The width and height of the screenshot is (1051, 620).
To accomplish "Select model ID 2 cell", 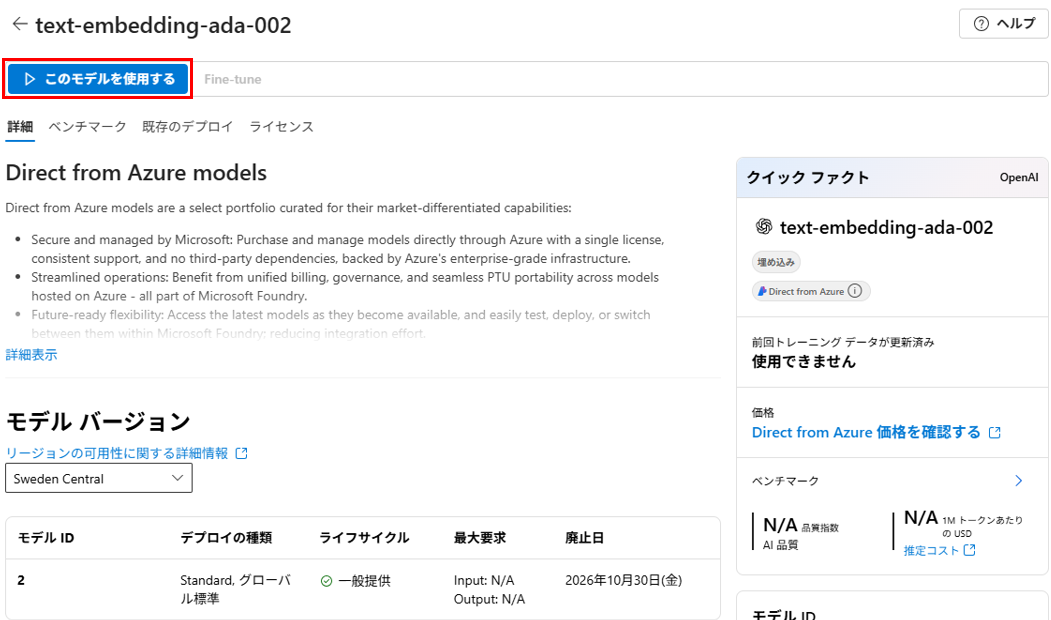I will pos(21,580).
